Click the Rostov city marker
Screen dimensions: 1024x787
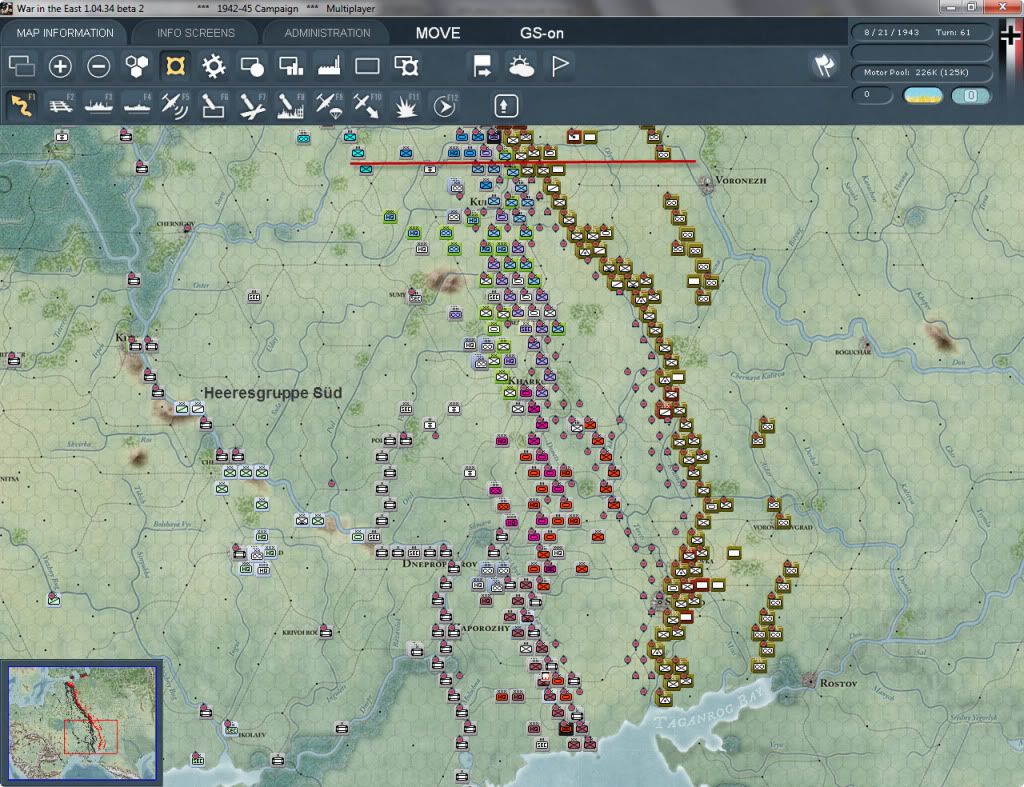(810, 681)
